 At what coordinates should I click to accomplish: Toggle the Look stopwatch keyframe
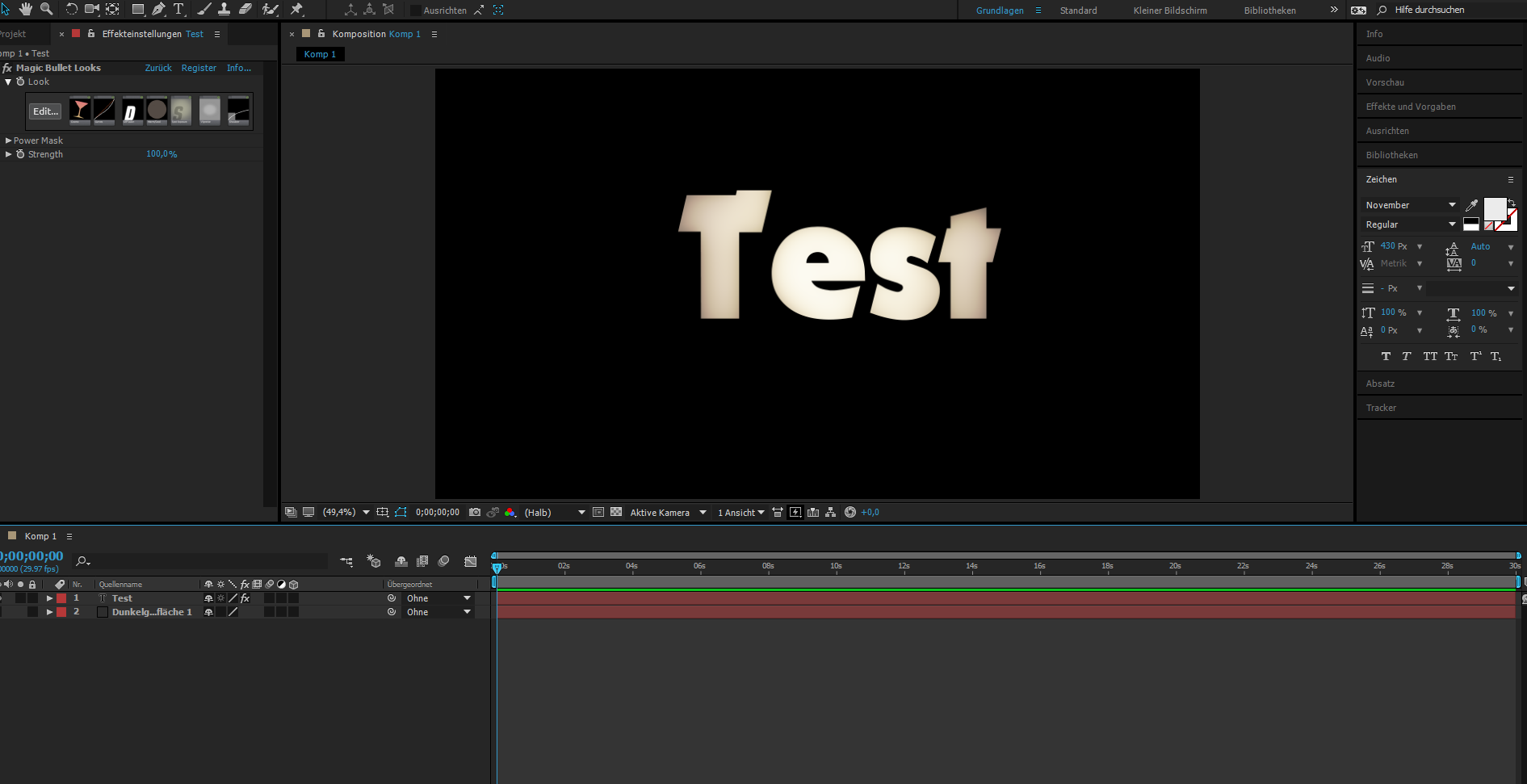21,82
